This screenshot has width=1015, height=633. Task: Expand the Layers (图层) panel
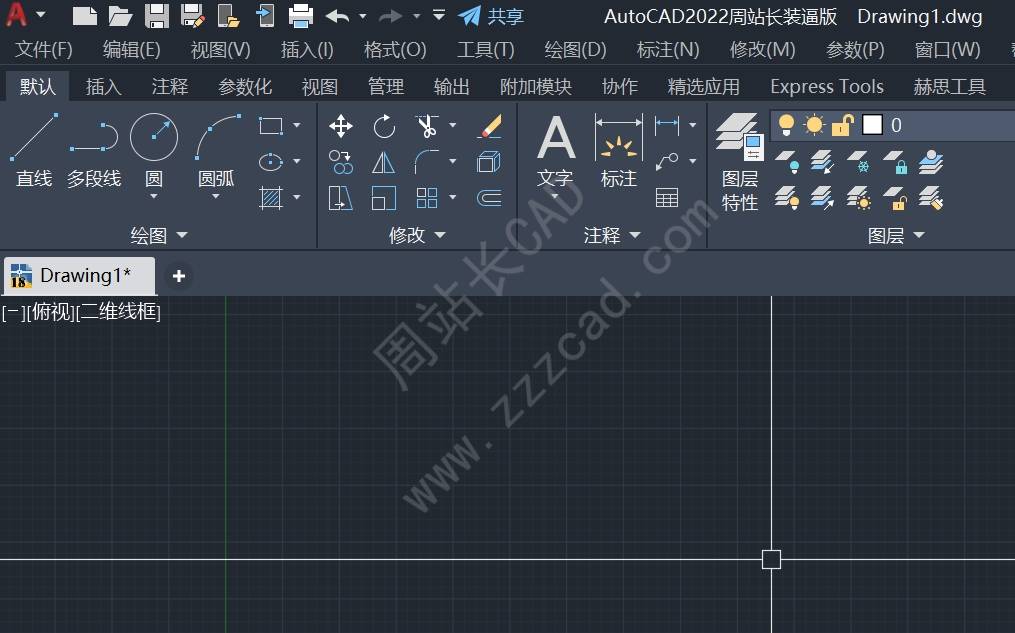tap(896, 235)
